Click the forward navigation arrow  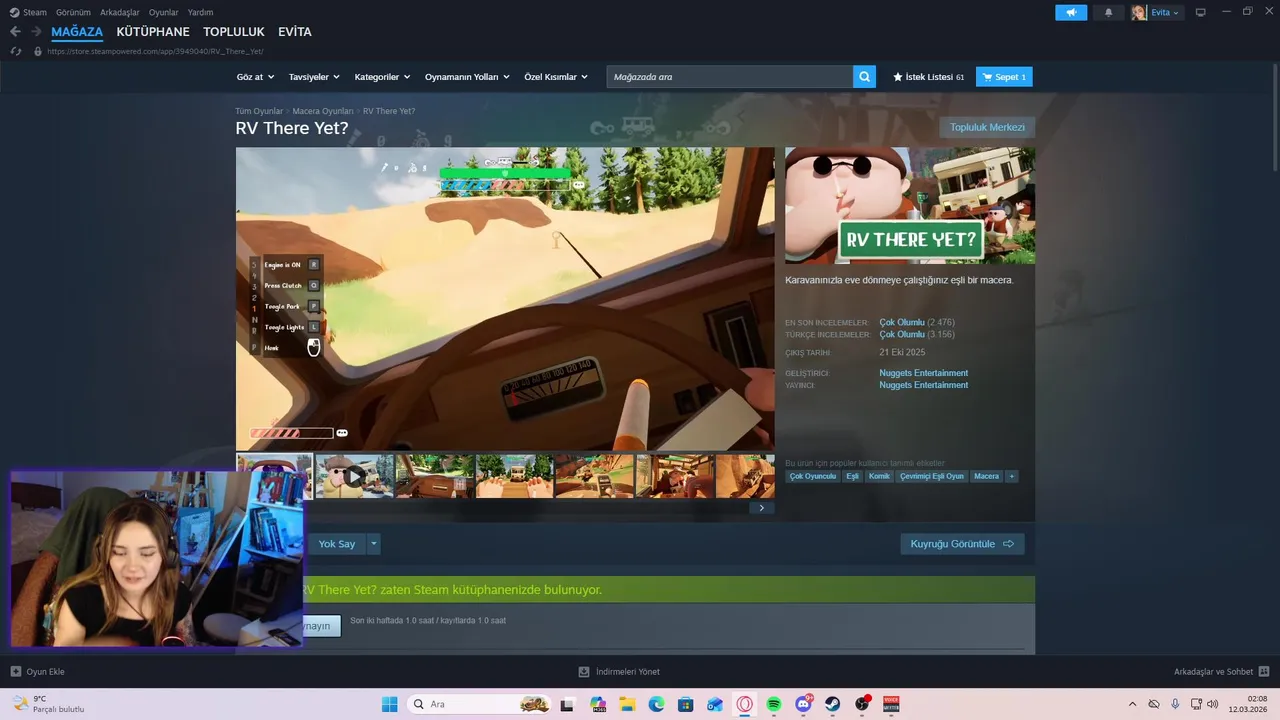coord(36,32)
